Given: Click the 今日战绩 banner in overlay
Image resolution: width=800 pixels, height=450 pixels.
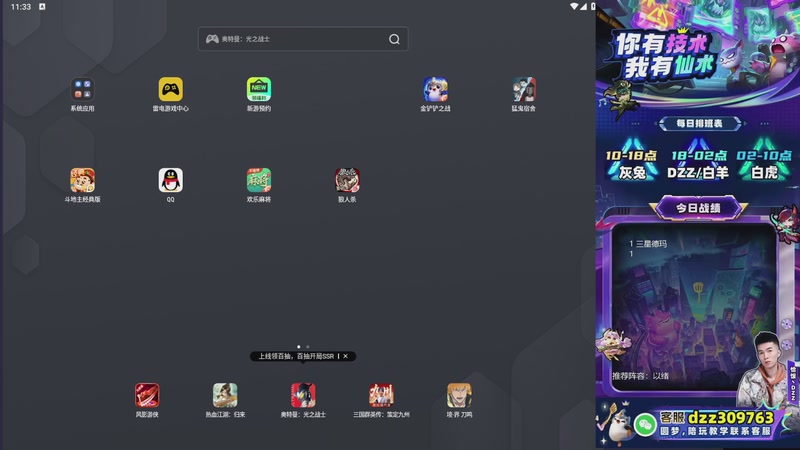Looking at the screenshot, I should (x=698, y=208).
